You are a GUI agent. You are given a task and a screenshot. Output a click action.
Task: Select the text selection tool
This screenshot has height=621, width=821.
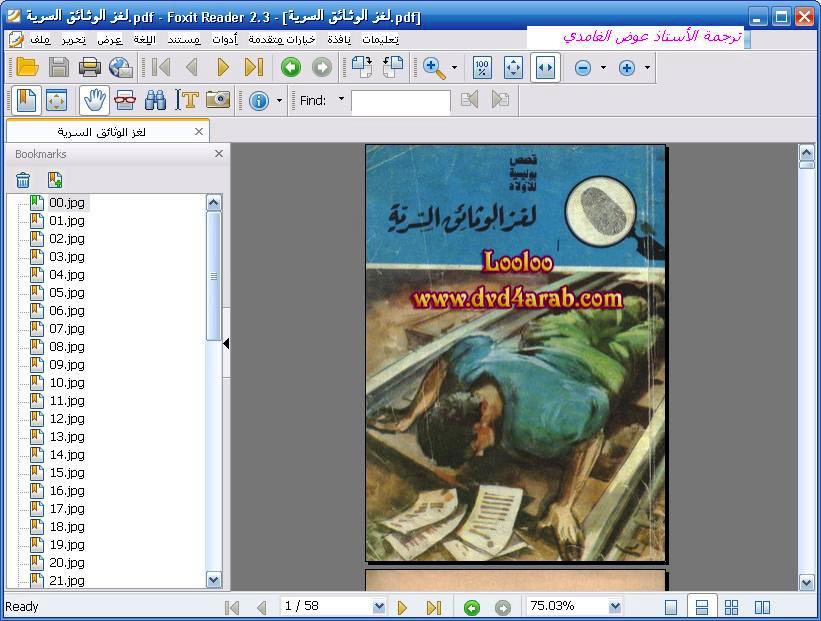coord(187,100)
